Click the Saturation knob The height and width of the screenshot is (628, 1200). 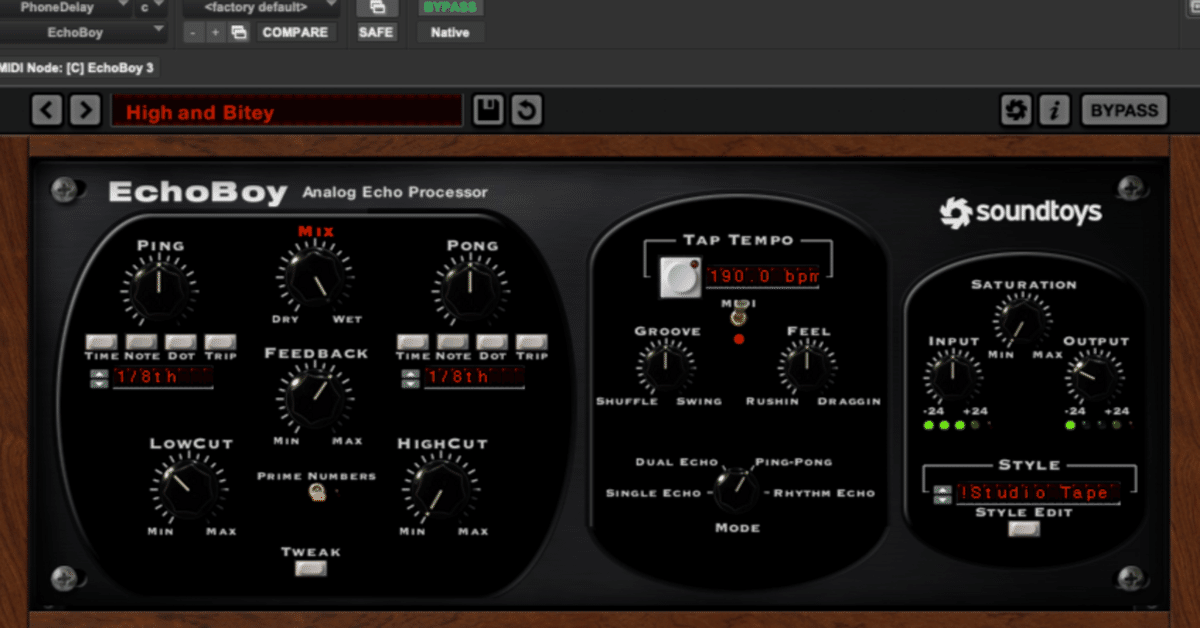click(x=1022, y=321)
